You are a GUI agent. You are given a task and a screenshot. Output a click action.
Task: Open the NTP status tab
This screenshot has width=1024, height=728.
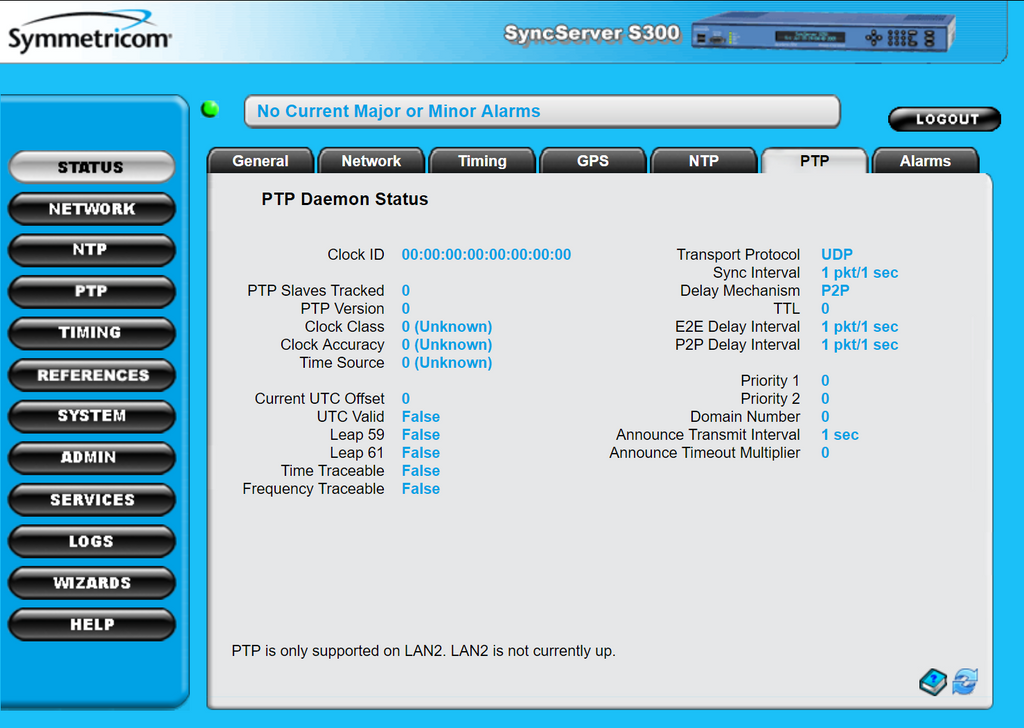704,161
